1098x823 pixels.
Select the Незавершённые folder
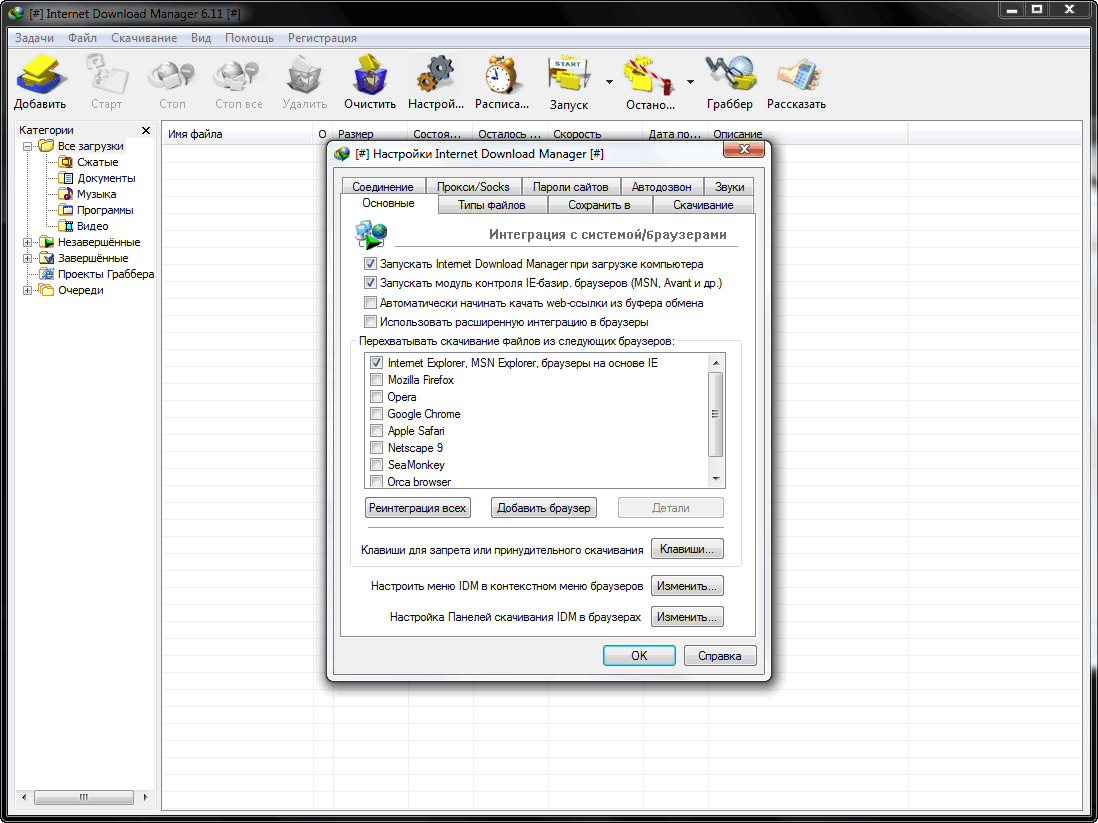(x=99, y=242)
